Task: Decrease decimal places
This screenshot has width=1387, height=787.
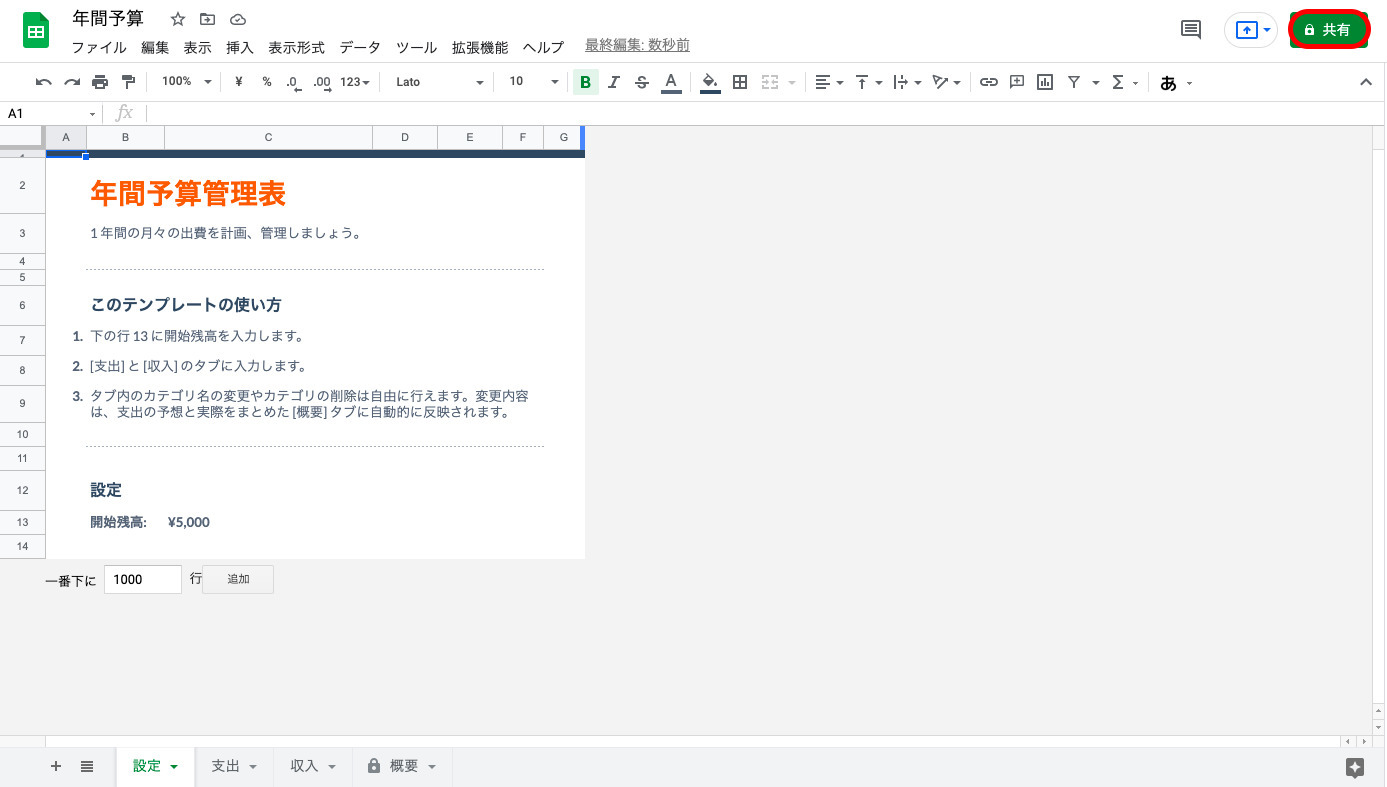Action: 293,82
